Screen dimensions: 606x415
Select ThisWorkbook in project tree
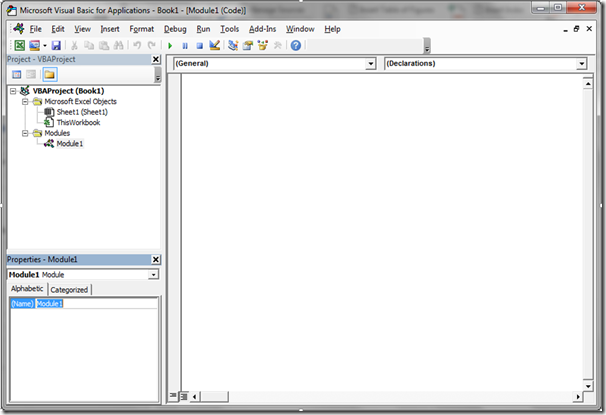(78, 122)
